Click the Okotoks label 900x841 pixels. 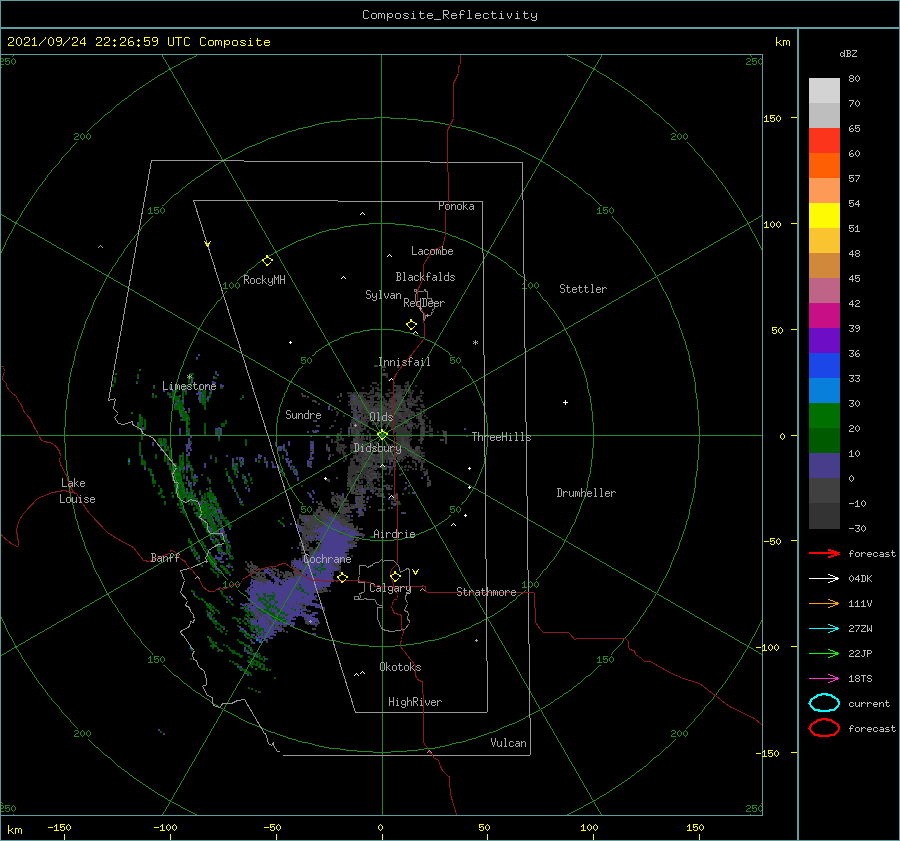[x=400, y=667]
